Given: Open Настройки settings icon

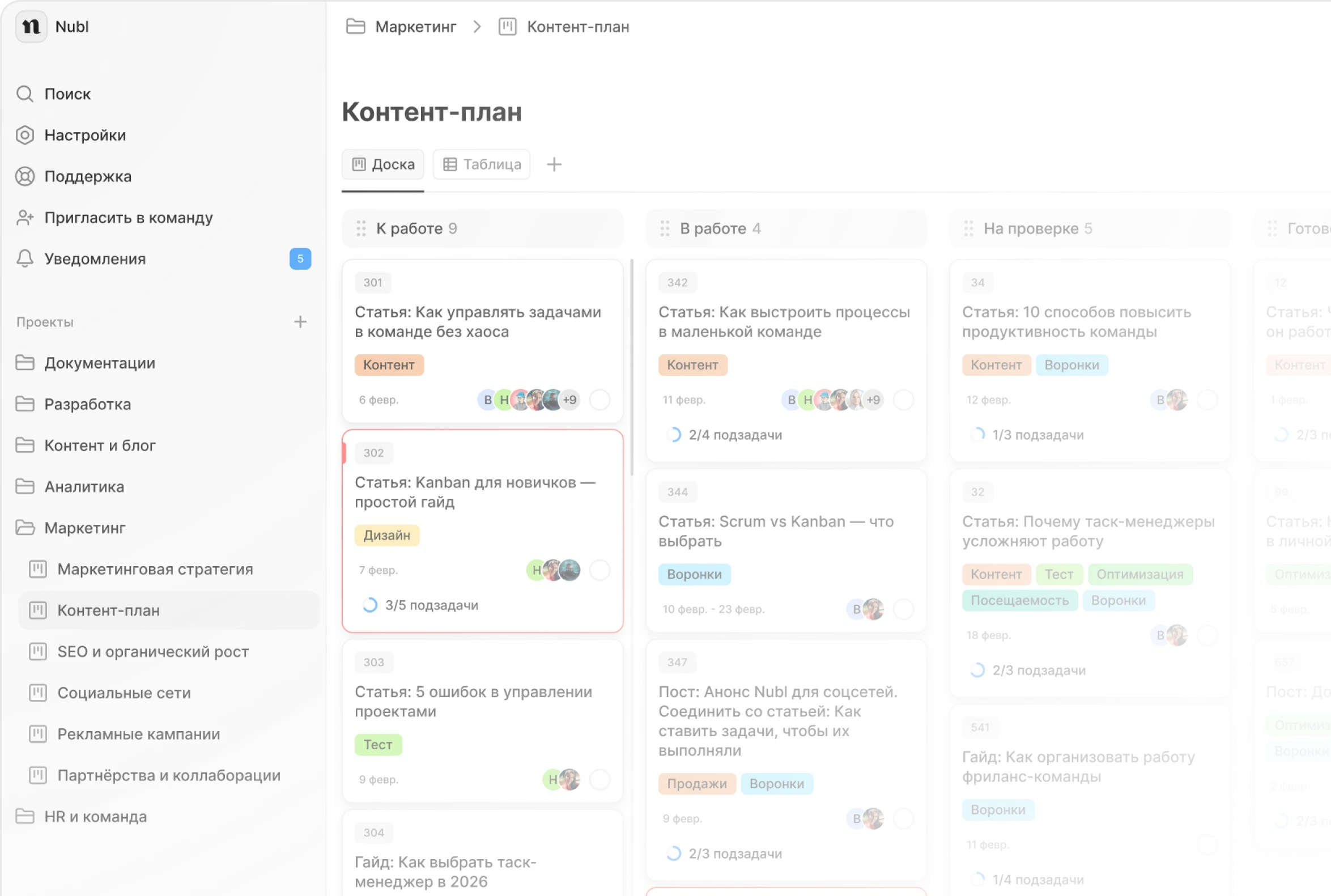Looking at the screenshot, I should click(24, 135).
